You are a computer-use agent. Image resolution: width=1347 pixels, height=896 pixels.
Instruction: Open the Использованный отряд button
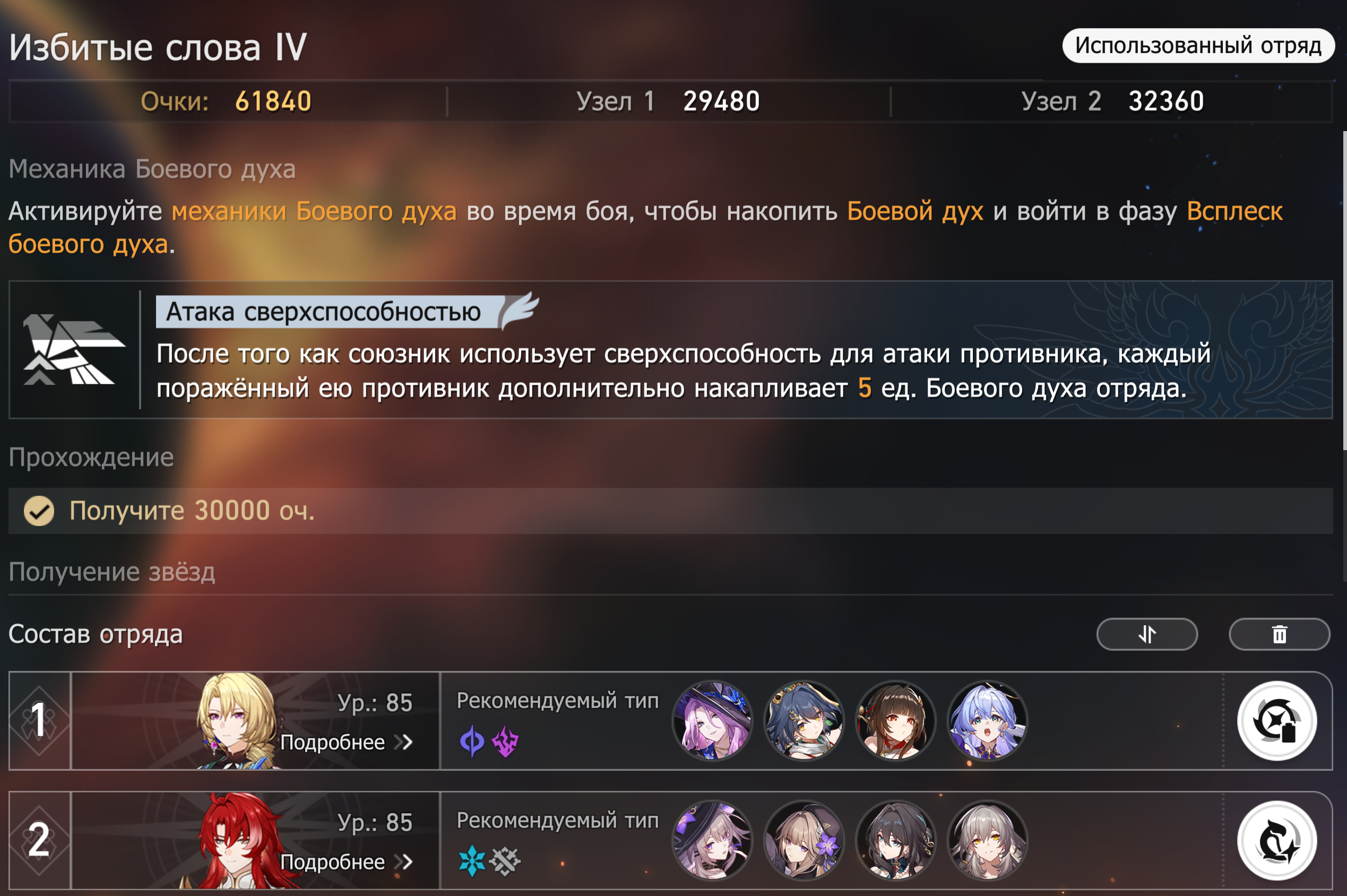pos(1198,45)
